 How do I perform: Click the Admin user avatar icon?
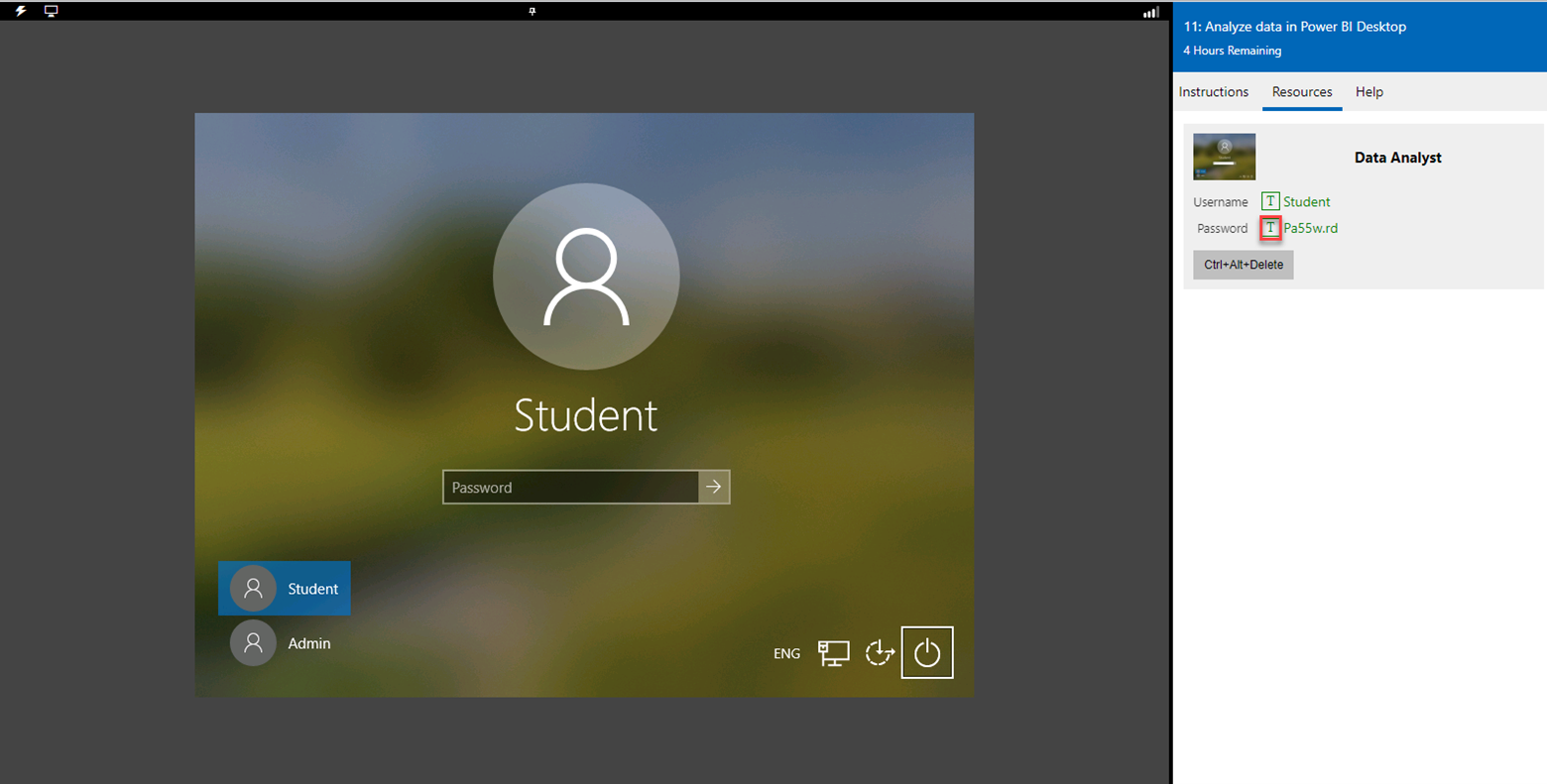click(x=253, y=643)
